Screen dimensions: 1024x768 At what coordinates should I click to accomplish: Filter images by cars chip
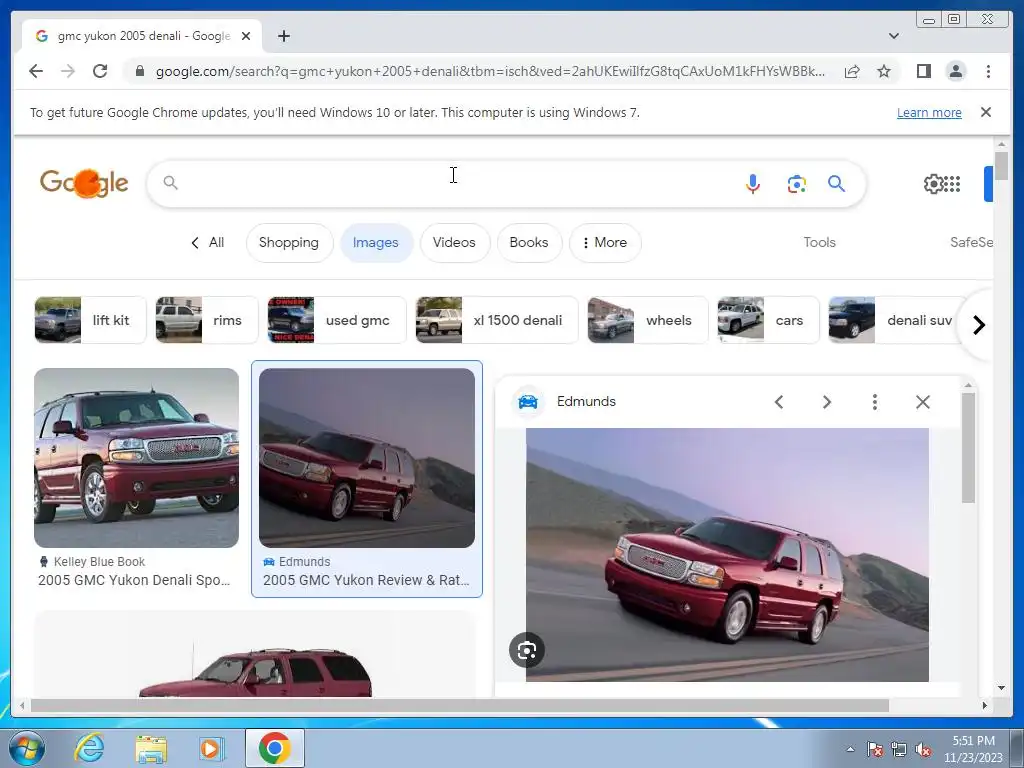(x=768, y=320)
